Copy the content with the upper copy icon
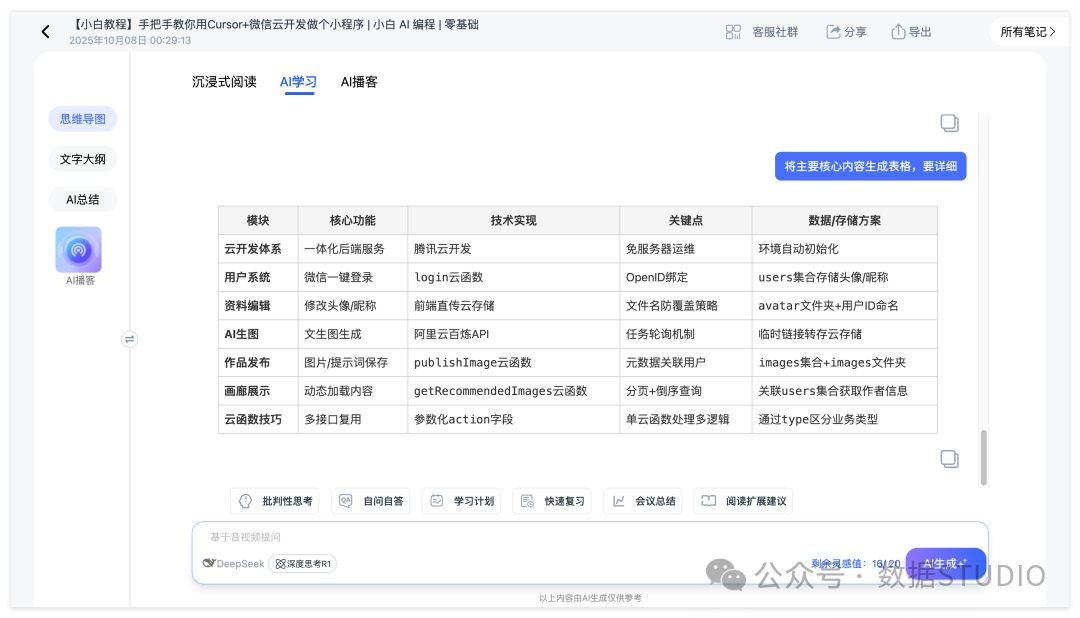This screenshot has height=618, width=1080. coord(949,123)
